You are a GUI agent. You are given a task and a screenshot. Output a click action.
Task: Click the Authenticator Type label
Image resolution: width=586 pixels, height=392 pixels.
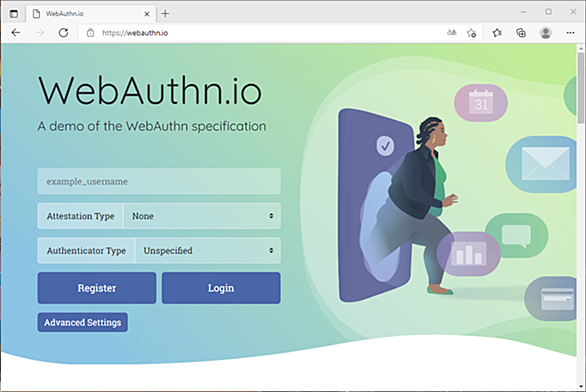(86, 250)
